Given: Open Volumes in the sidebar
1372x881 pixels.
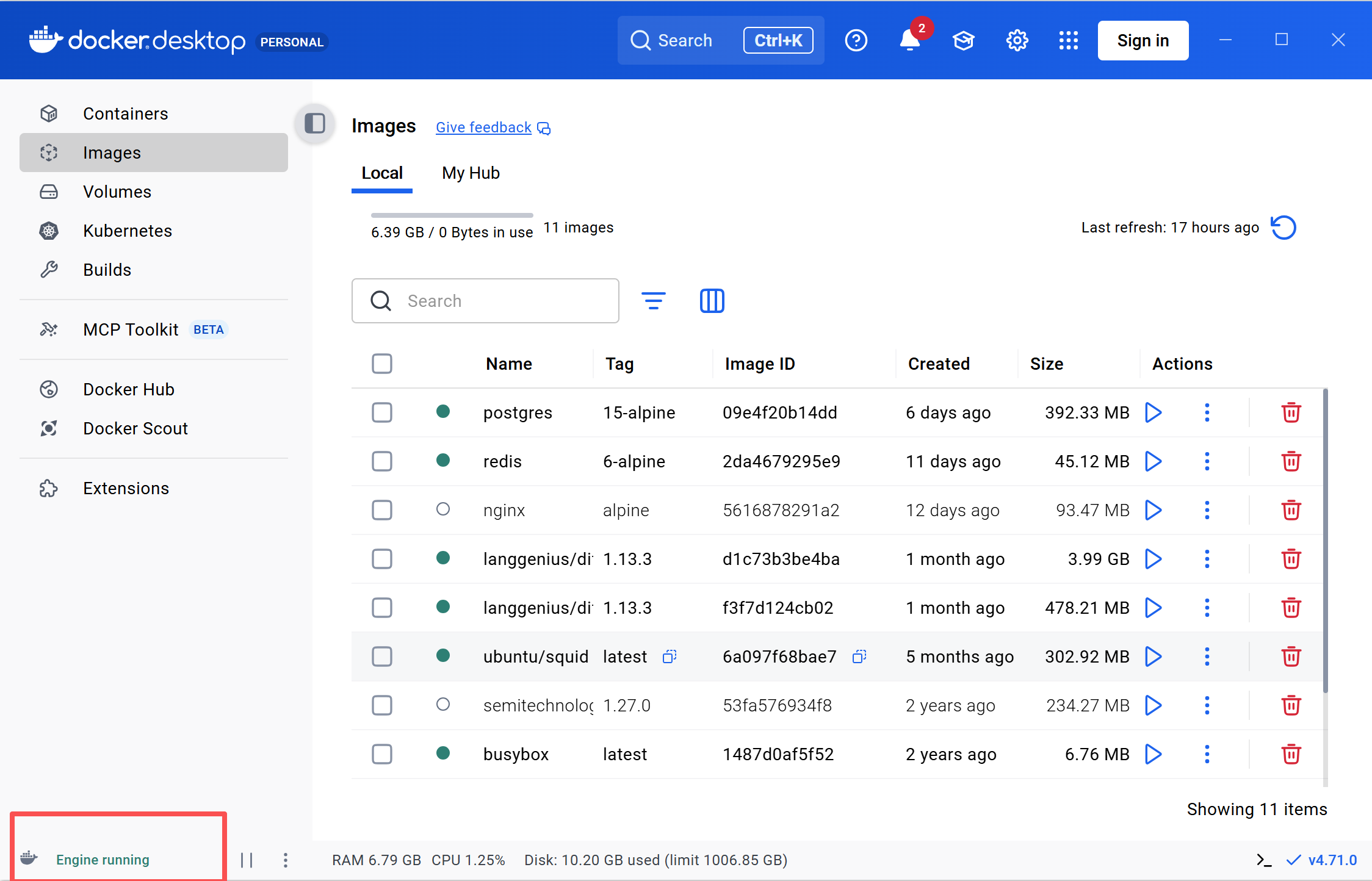Looking at the screenshot, I should (x=154, y=192).
